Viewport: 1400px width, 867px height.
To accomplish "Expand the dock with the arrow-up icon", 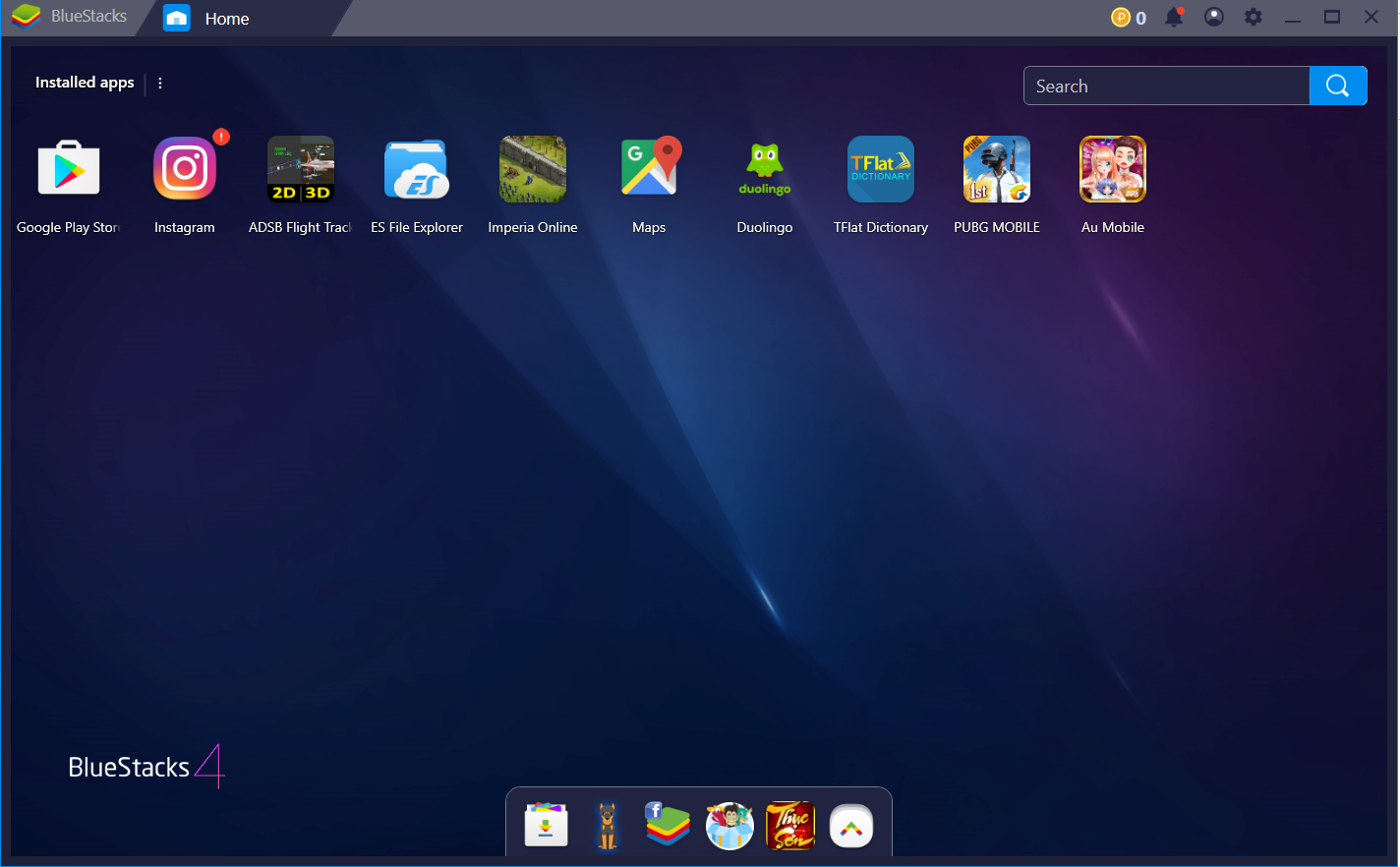I will (851, 826).
